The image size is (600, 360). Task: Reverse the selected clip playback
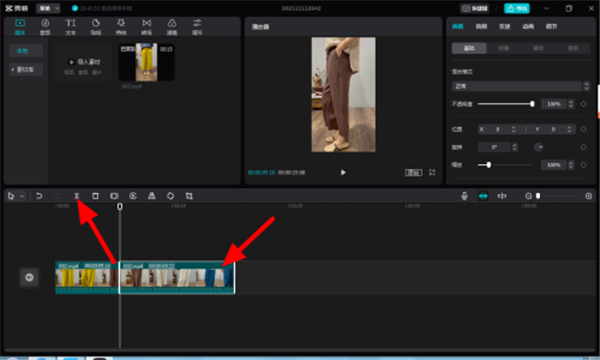click(133, 196)
